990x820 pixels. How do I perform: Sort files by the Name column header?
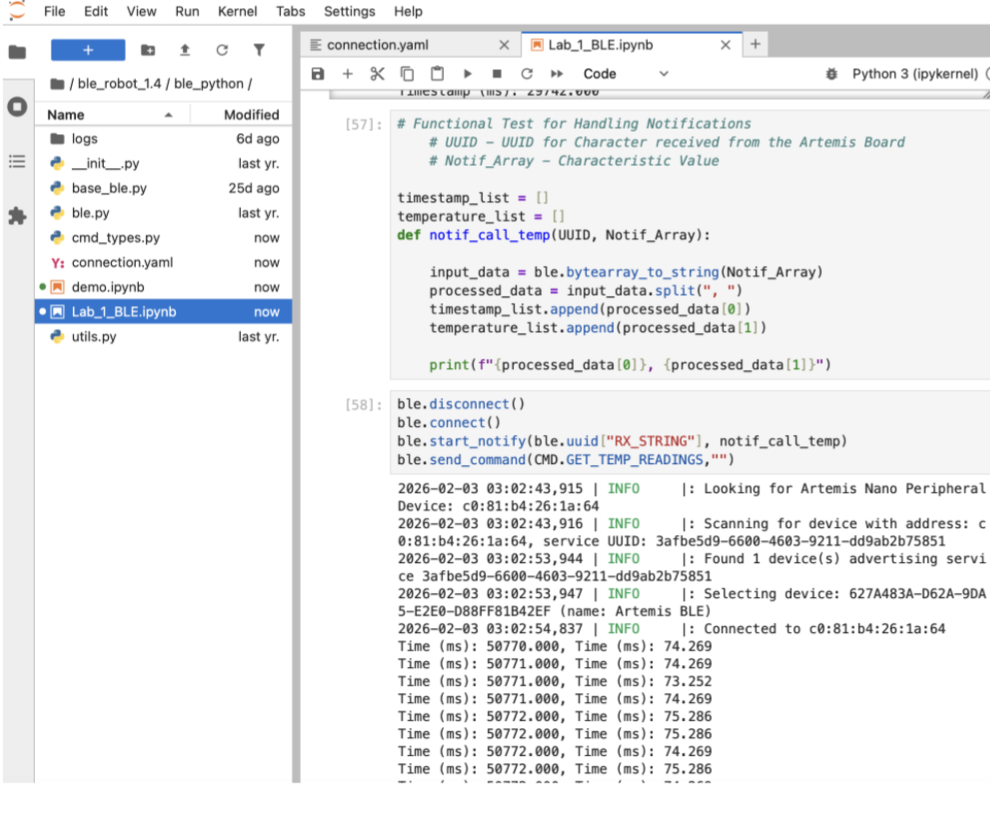(x=66, y=115)
